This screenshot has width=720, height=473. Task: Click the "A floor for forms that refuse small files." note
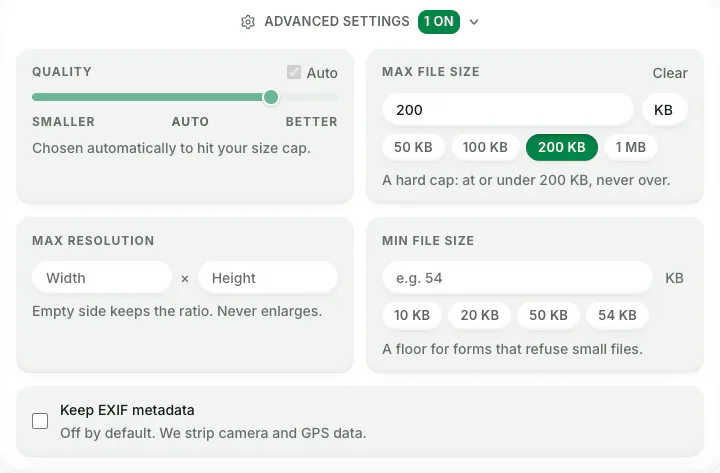[x=512, y=349]
